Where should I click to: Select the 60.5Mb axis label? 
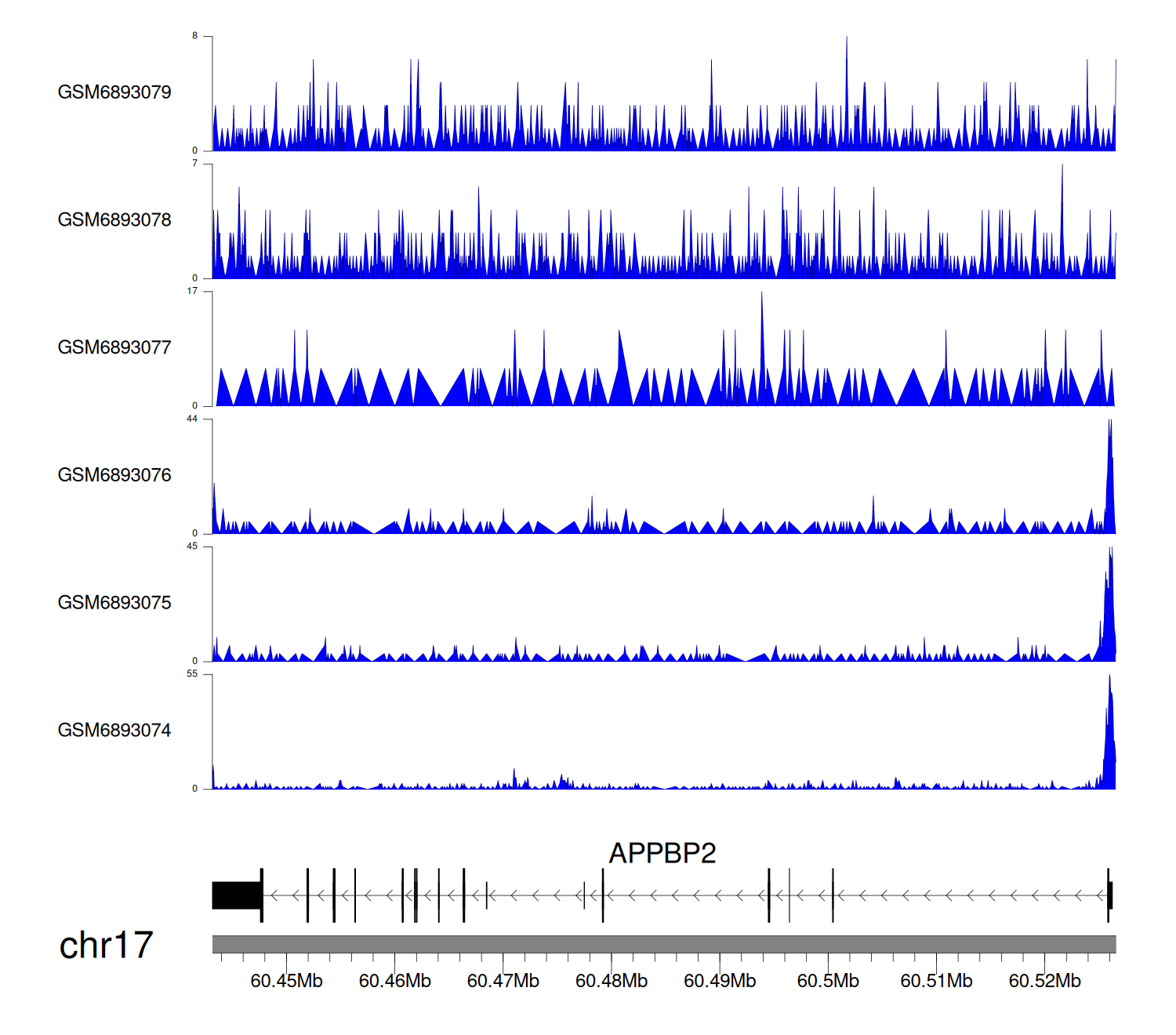[828, 981]
